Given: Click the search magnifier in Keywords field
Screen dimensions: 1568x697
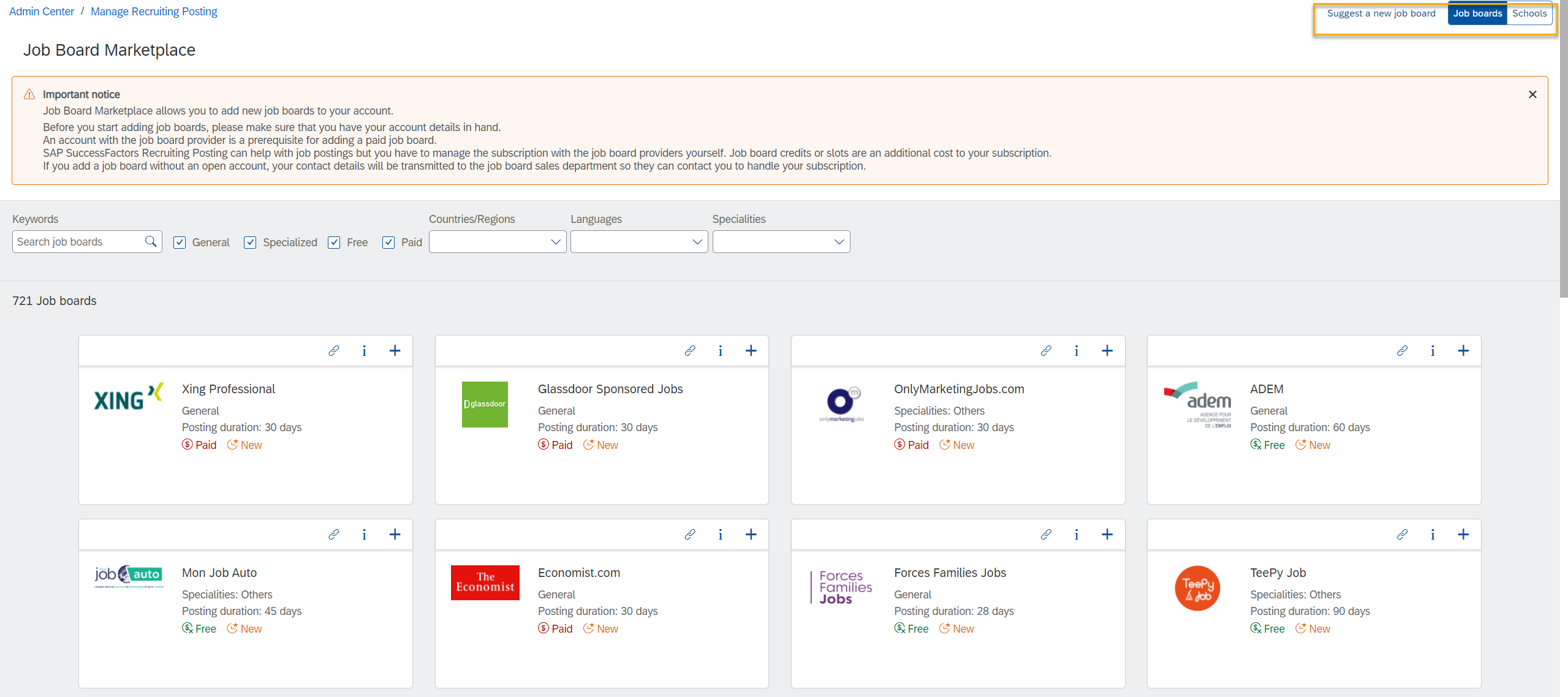Looking at the screenshot, I should [x=151, y=242].
